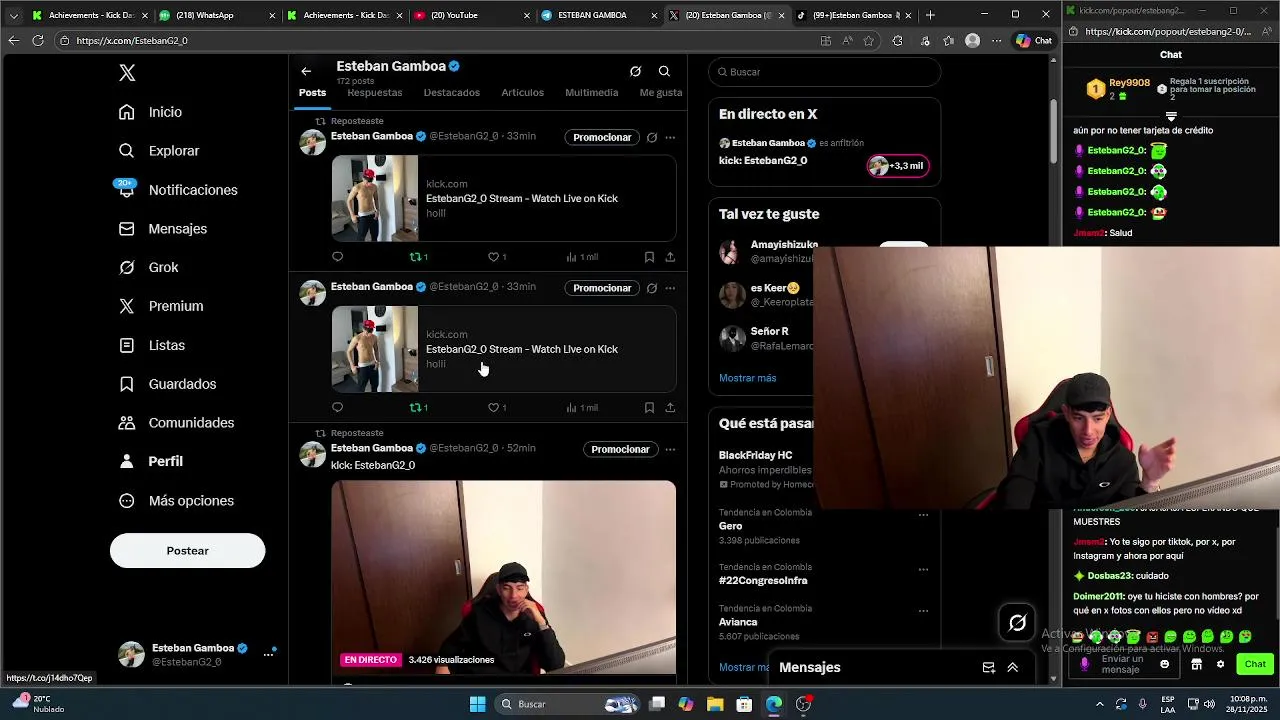This screenshot has width=1280, height=720.
Task: Click the Copilot Chat button in the Edge toolbar
Action: tap(1035, 41)
